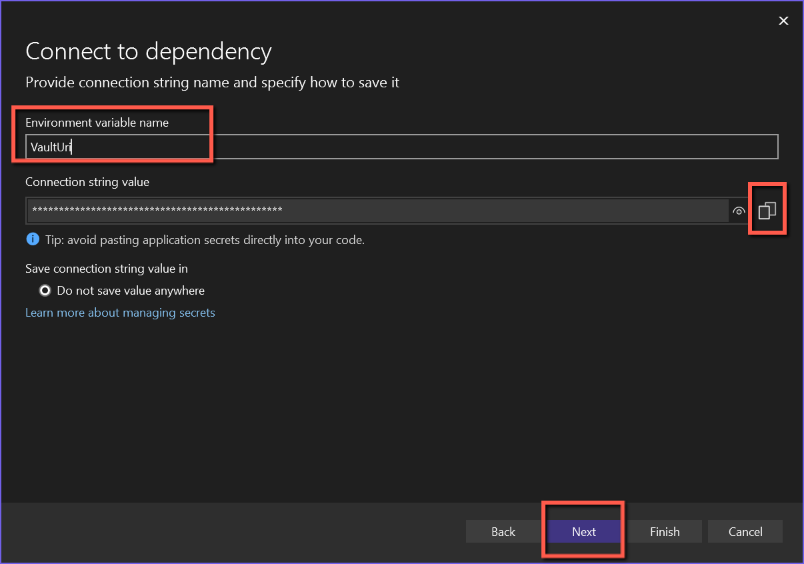The image size is (804, 564).
Task: Click the Finish button
Action: pos(665,532)
